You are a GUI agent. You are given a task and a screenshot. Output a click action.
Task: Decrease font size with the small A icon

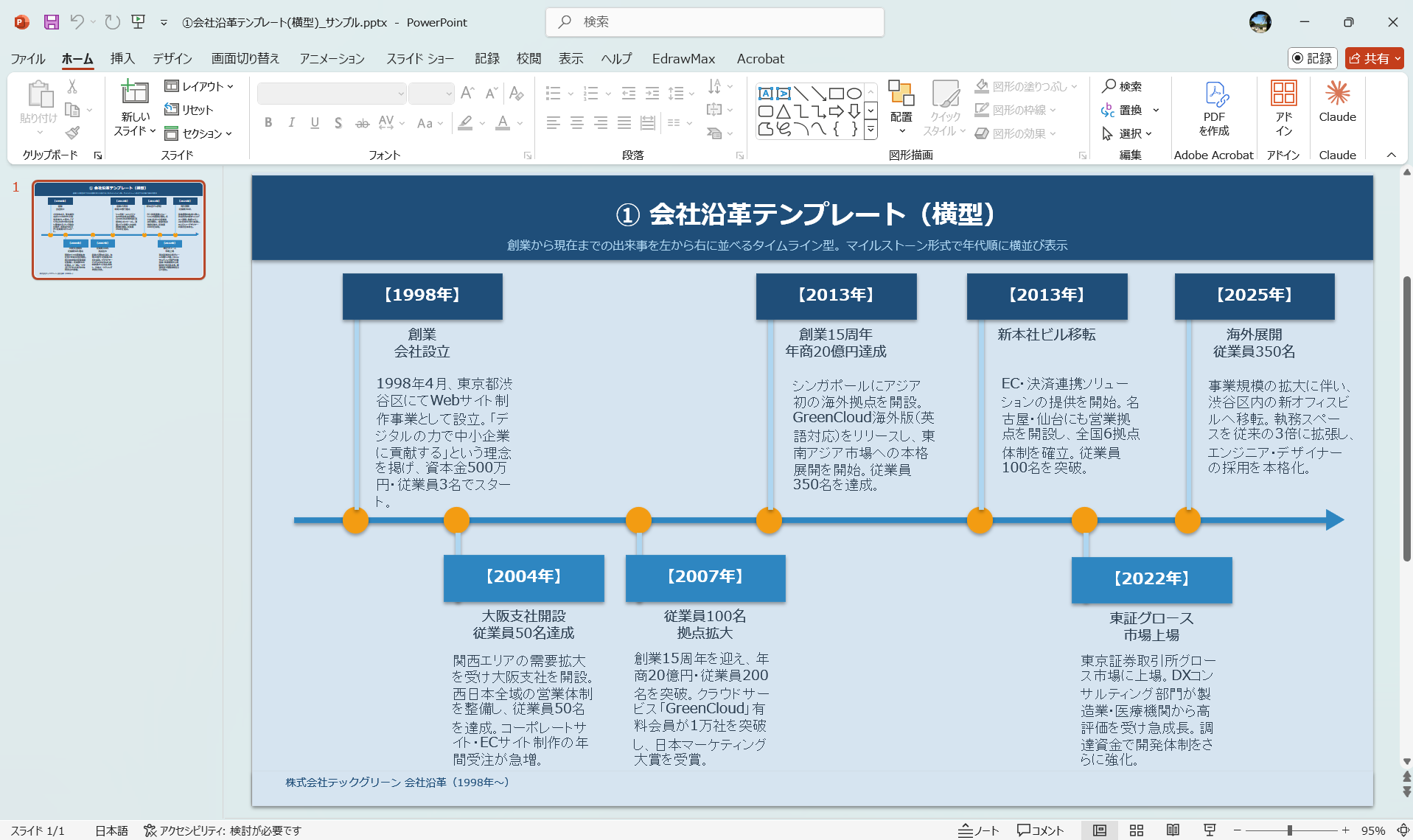[x=492, y=93]
